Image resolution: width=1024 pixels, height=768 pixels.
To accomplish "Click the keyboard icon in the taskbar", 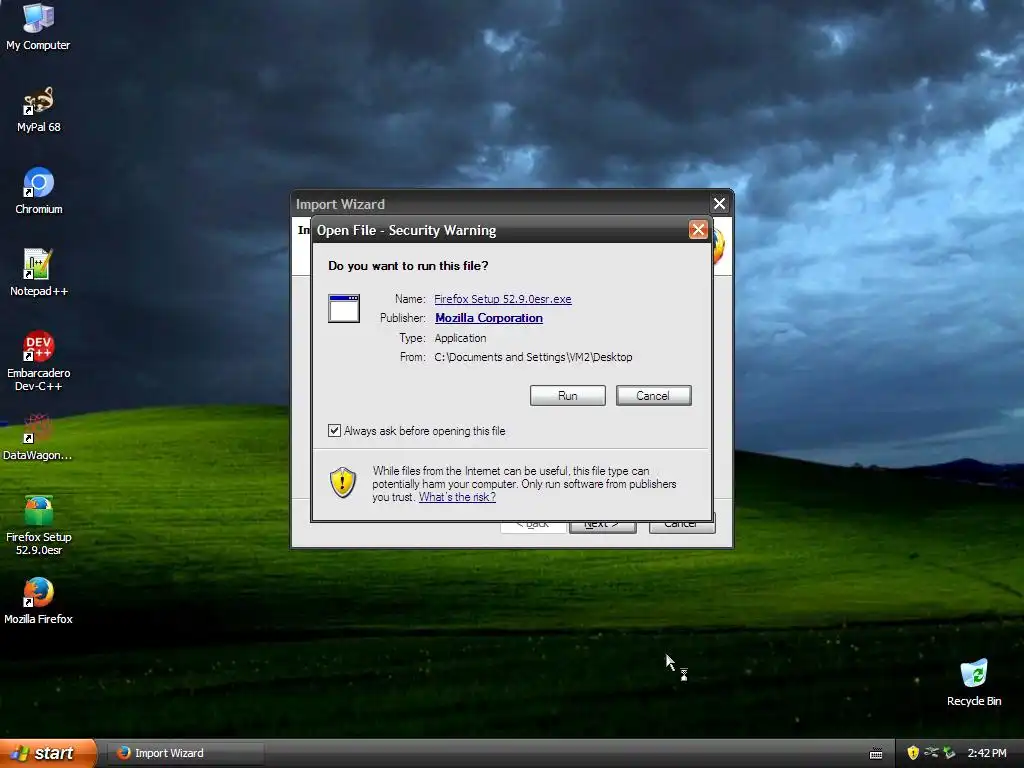I will [876, 754].
